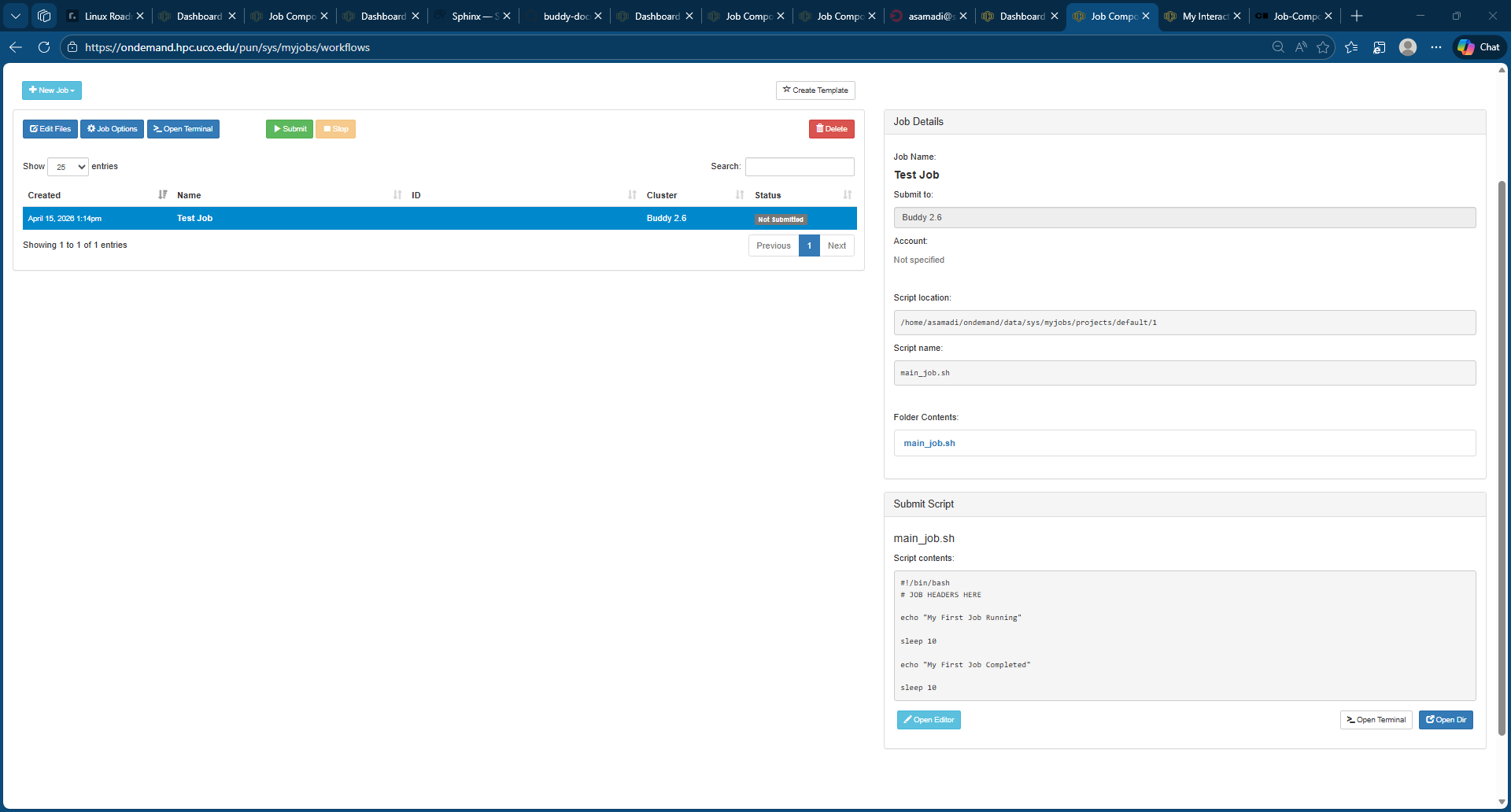Click the Open Editor button

pos(929,720)
